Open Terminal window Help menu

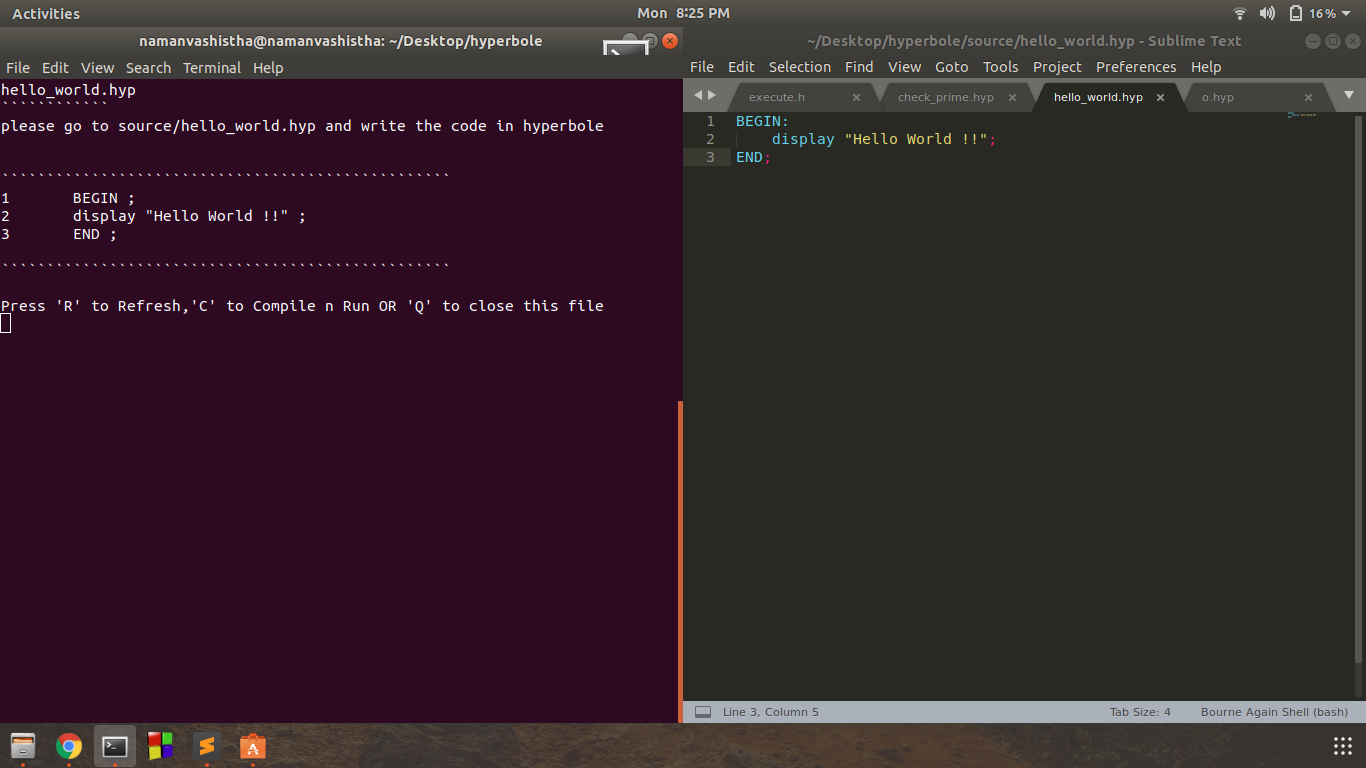pos(268,68)
